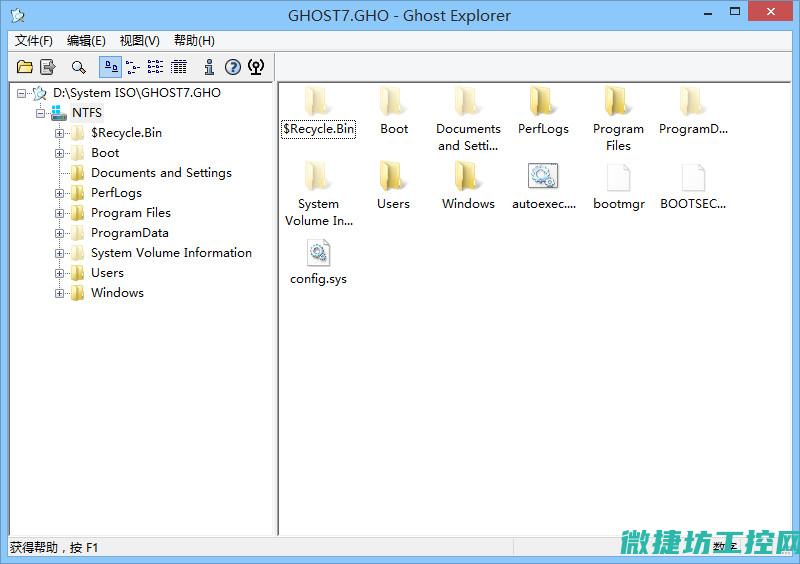
Task: Open the 文件(F) menu
Action: pos(34,40)
